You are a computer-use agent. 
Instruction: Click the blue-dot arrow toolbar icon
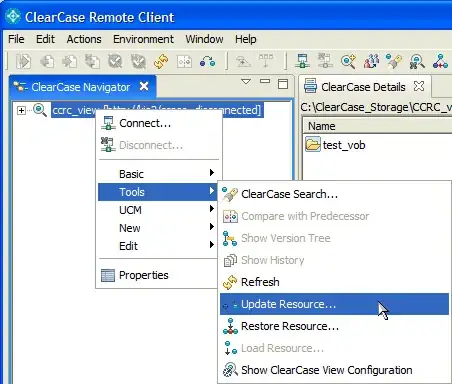click(207, 62)
